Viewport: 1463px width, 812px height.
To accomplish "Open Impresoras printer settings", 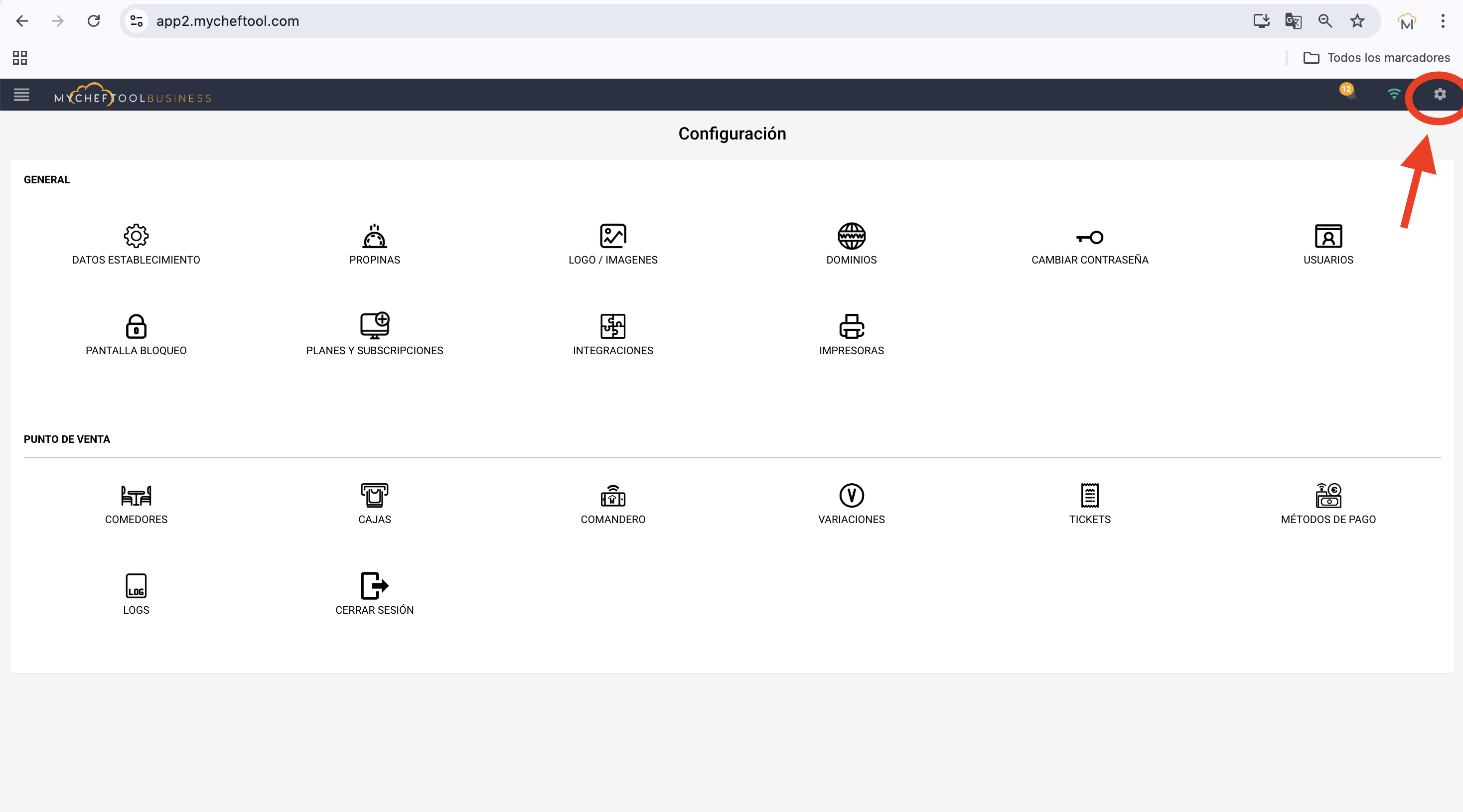I will tap(851, 334).
